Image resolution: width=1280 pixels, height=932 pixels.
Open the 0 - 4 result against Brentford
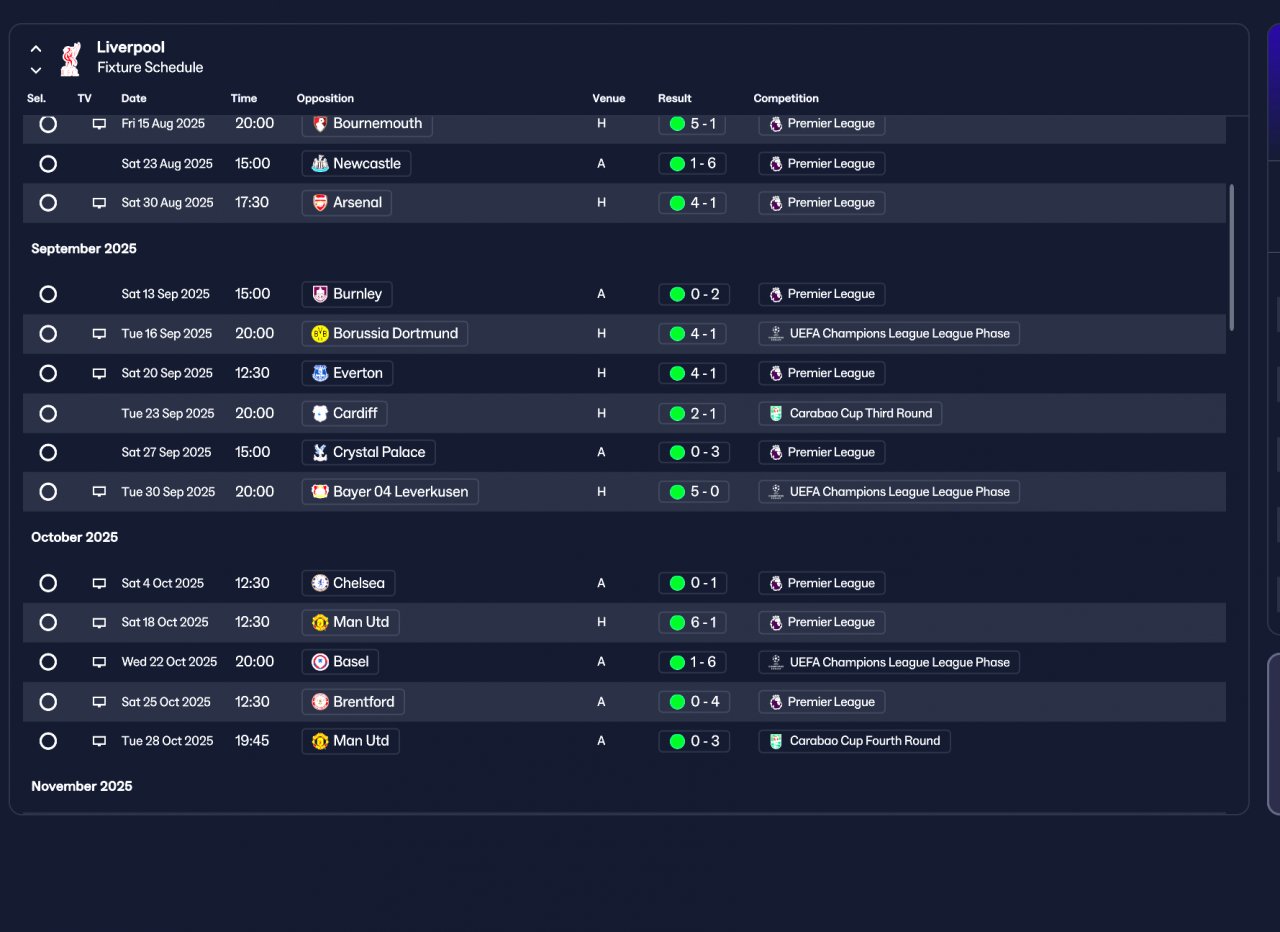[694, 702]
